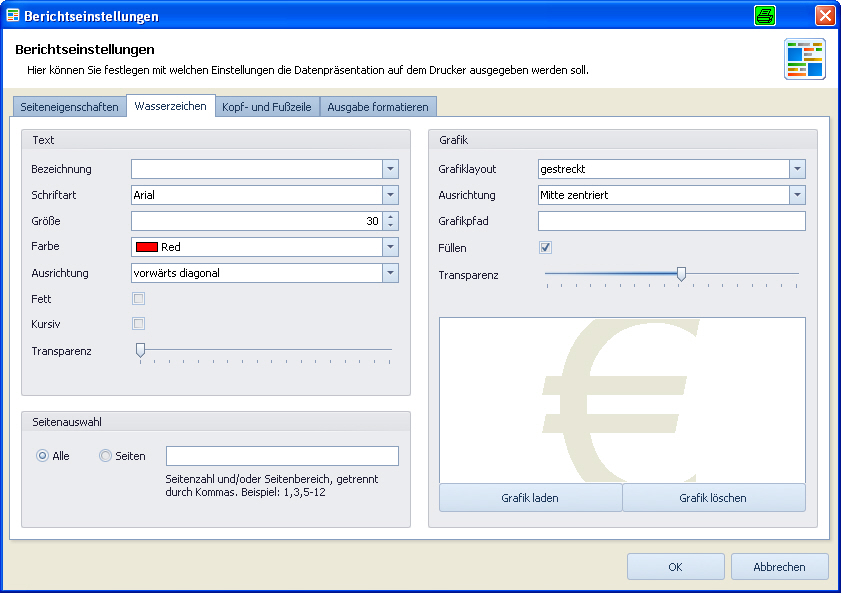This screenshot has height=593, width=841.
Task: Enable the Kursiv checkbox
Action: coord(138,323)
